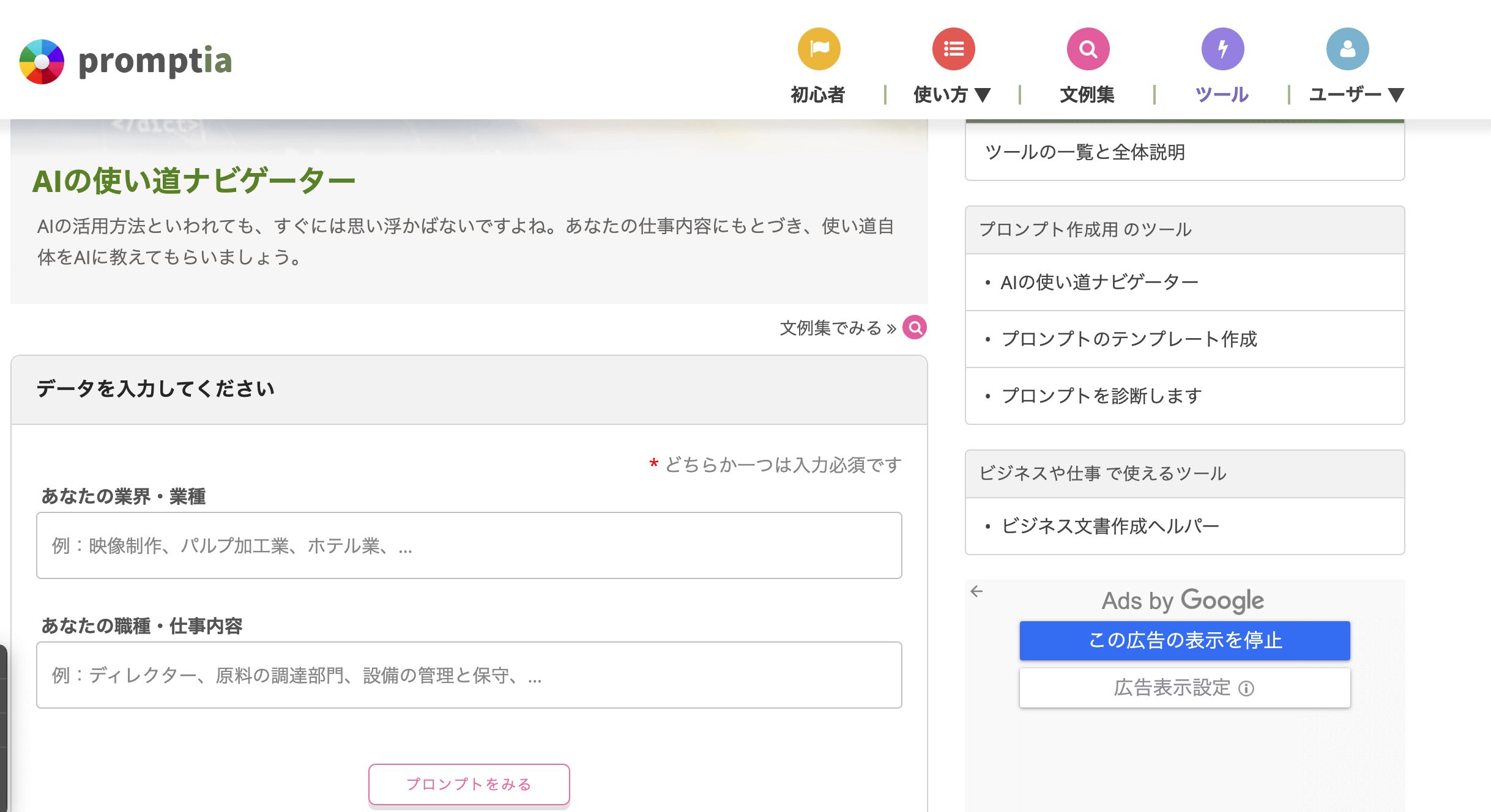Click the どちらか一つは入力必須です notice
The width and height of the screenshot is (1491, 812).
tap(775, 465)
